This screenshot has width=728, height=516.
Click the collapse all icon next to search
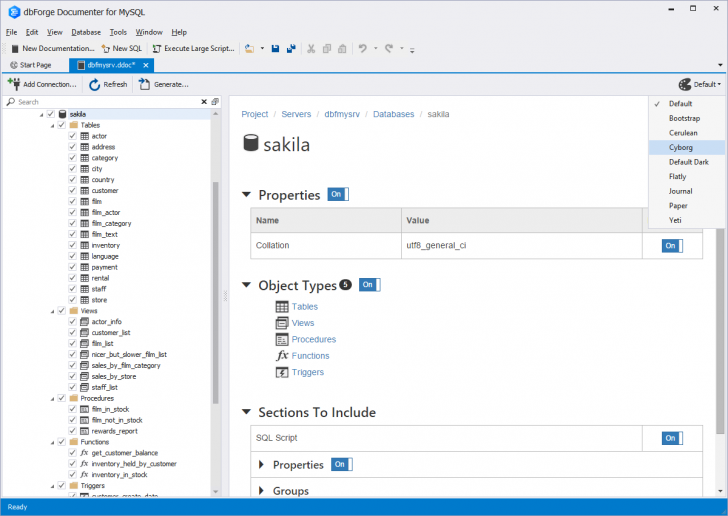[x=215, y=102]
